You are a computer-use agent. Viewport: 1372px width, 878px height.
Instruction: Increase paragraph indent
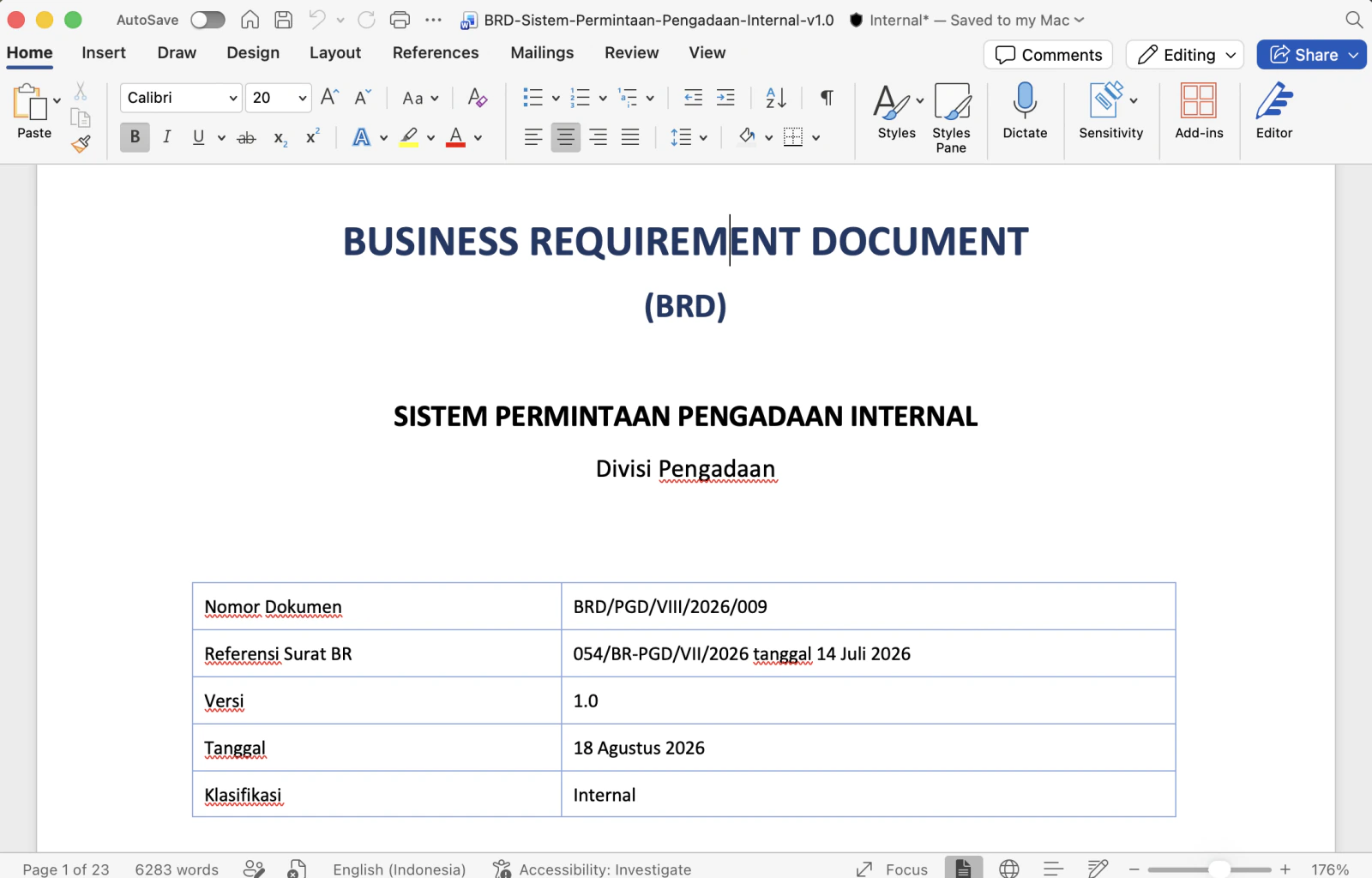click(725, 98)
